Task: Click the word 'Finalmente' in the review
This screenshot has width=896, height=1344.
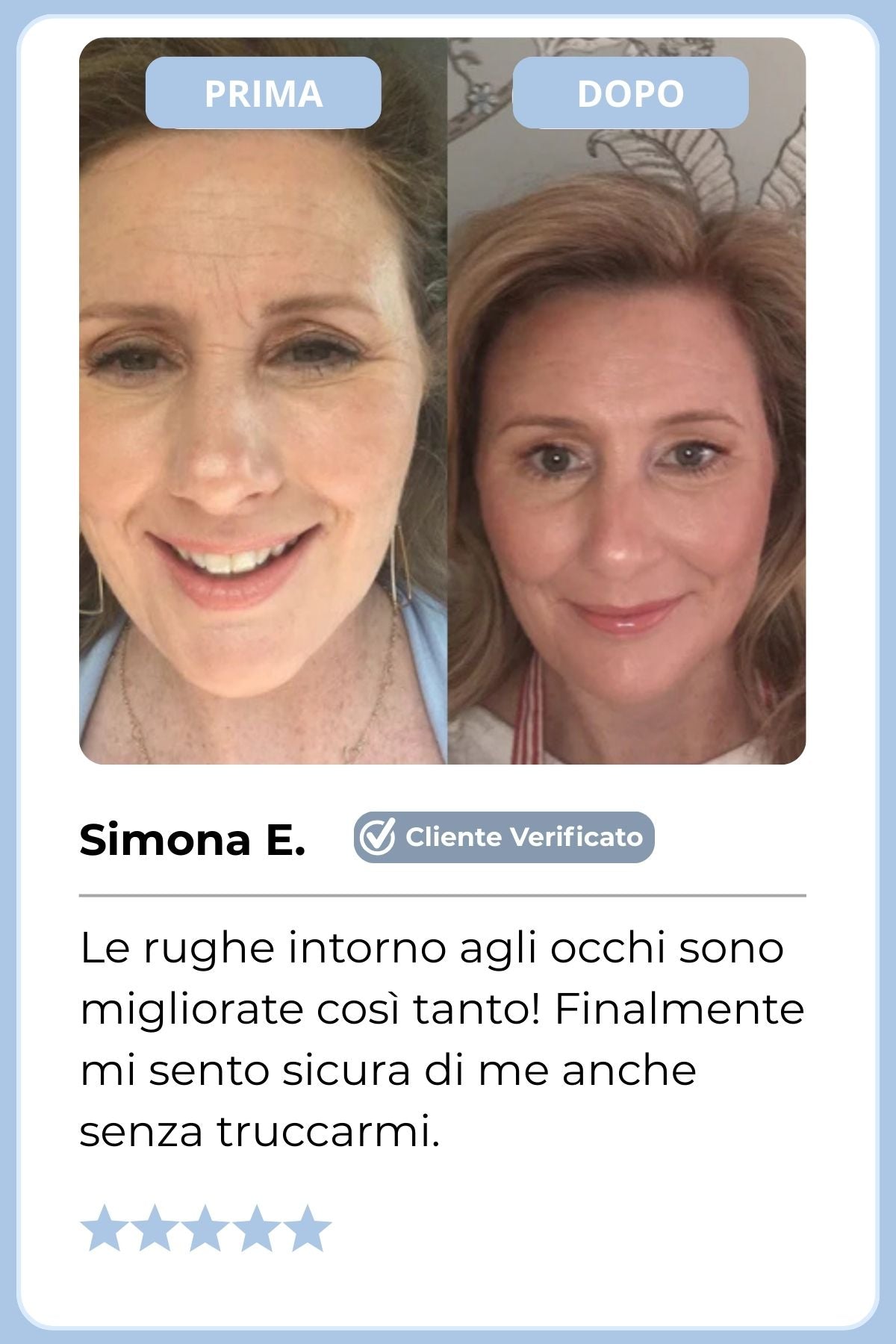Action: coord(679,1009)
